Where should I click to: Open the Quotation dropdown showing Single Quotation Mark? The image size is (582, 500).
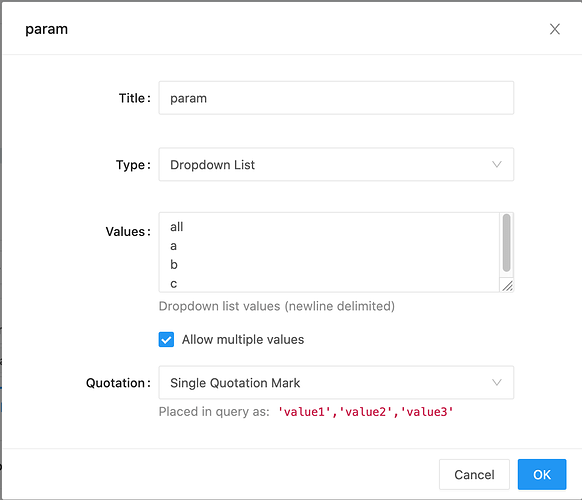click(336, 382)
